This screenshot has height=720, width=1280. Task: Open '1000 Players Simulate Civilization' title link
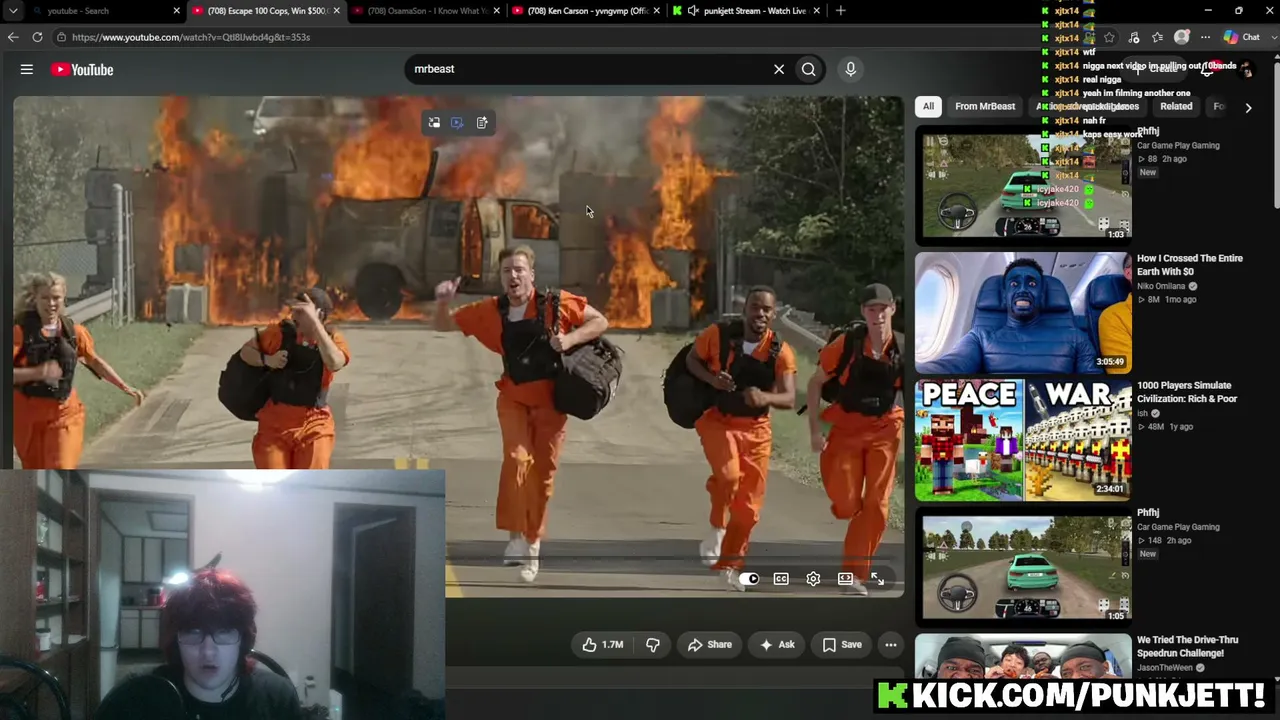(x=1187, y=392)
